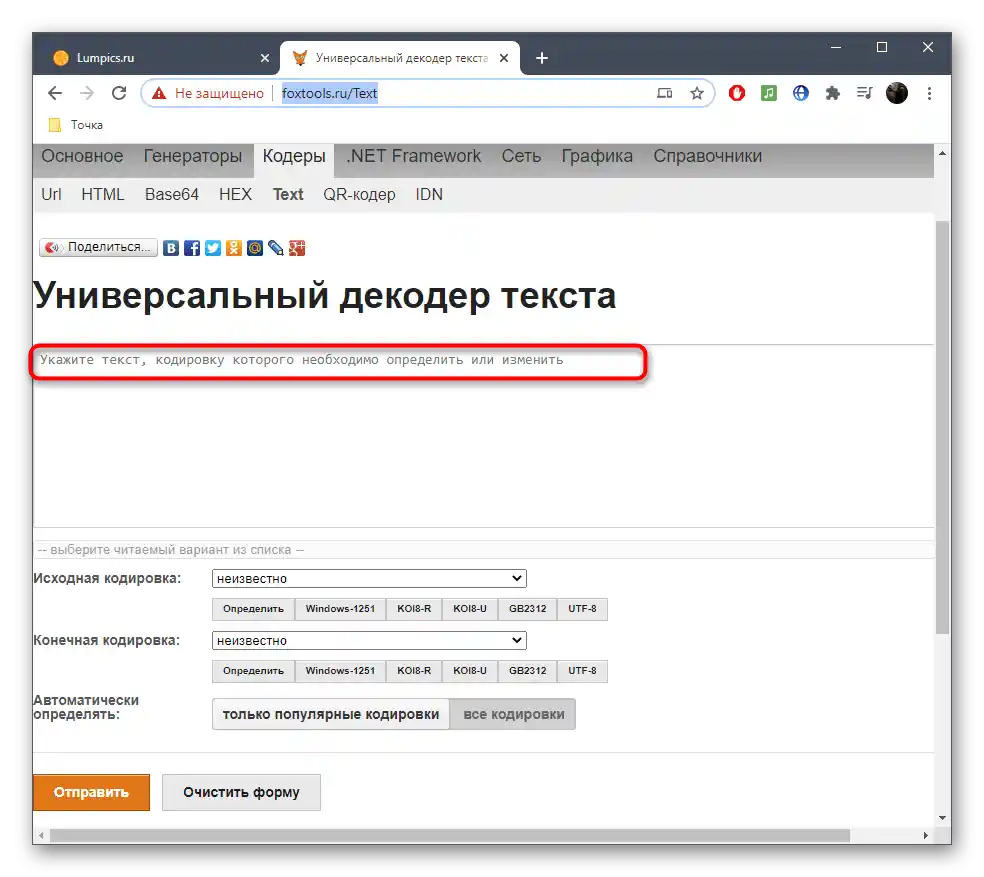984x877 pixels.
Task: Click Определить under Конечная кодировка
Action: [x=254, y=671]
